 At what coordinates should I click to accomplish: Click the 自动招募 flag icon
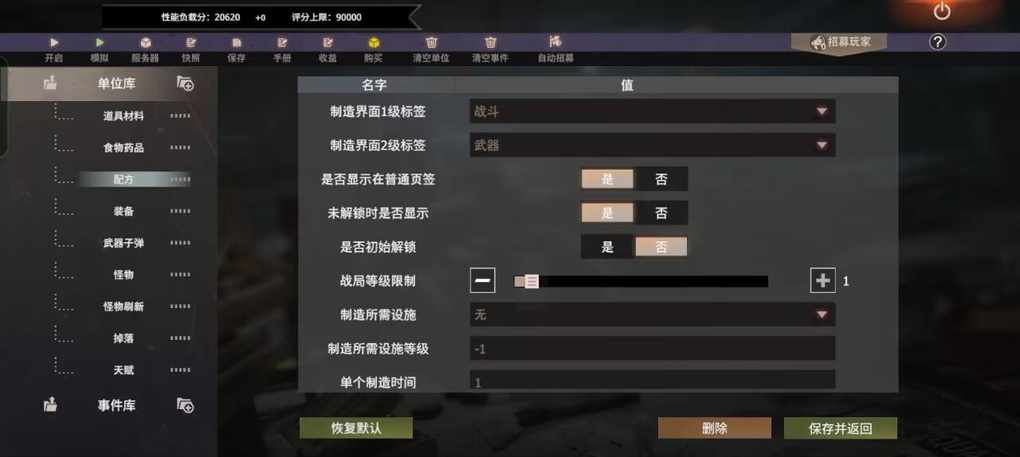click(x=555, y=42)
